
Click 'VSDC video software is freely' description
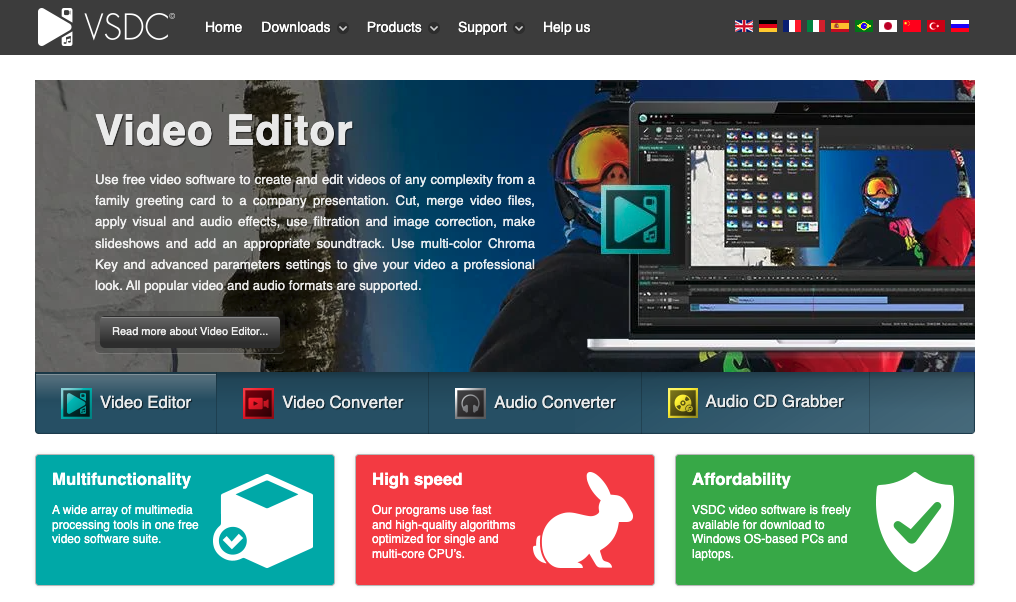[x=771, y=532]
